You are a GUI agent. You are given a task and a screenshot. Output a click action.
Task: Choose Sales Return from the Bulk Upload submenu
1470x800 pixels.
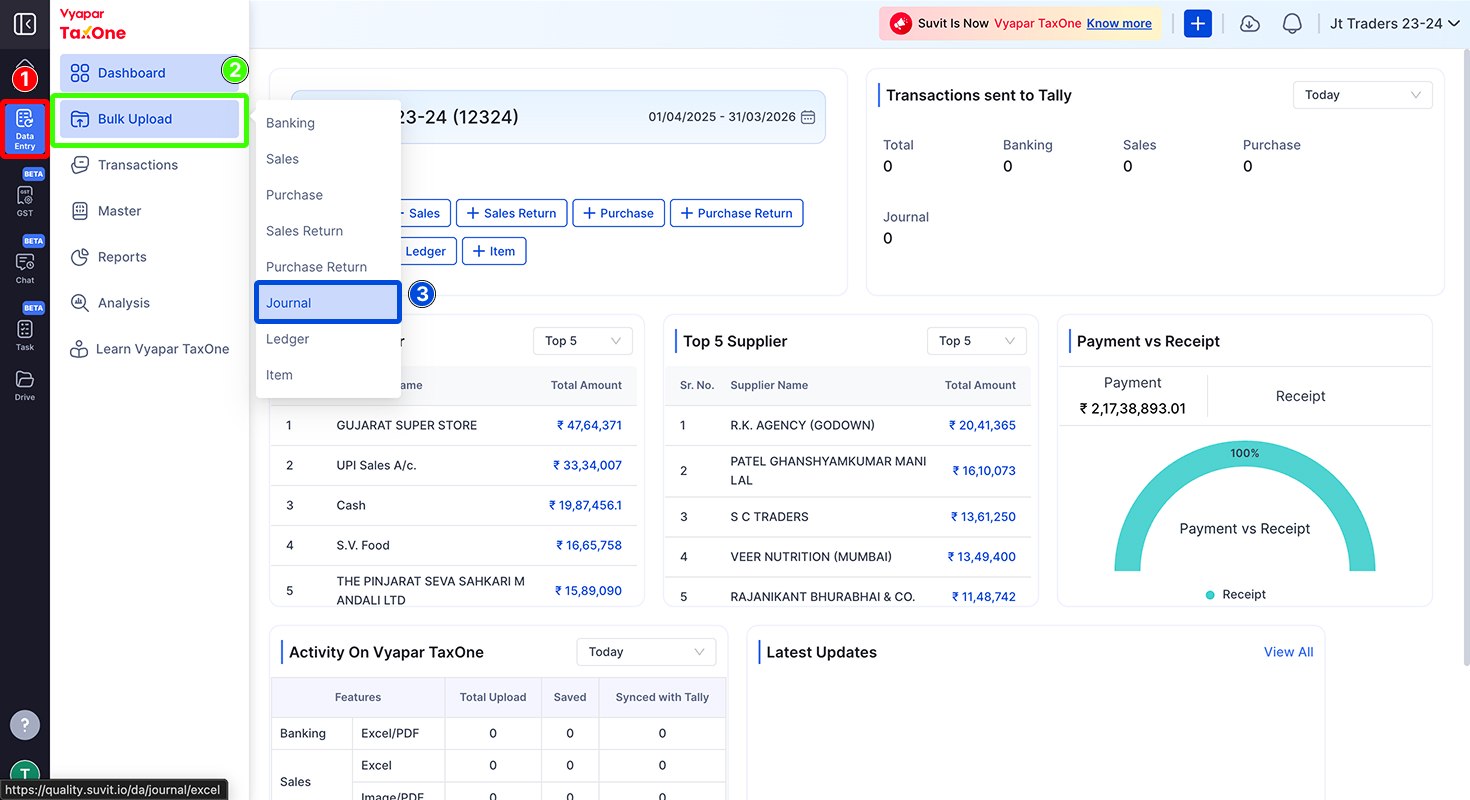328,231
